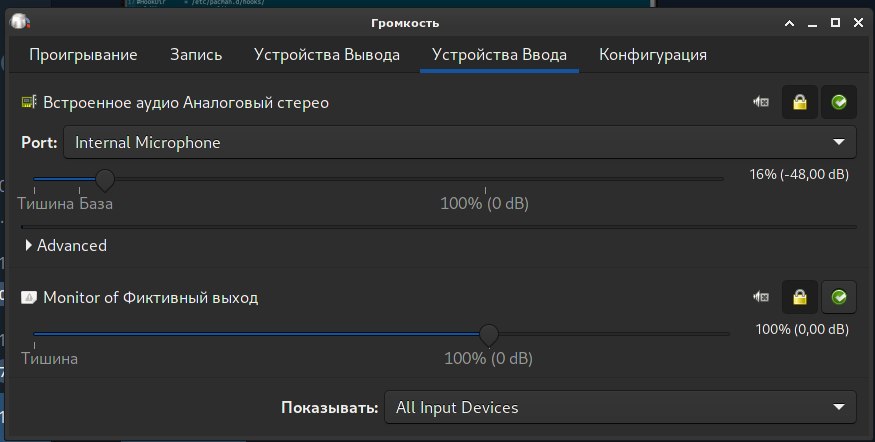The image size is (875, 442).
Task: Open the Устройства Вывода tab
Action: pyautogui.click(x=326, y=55)
